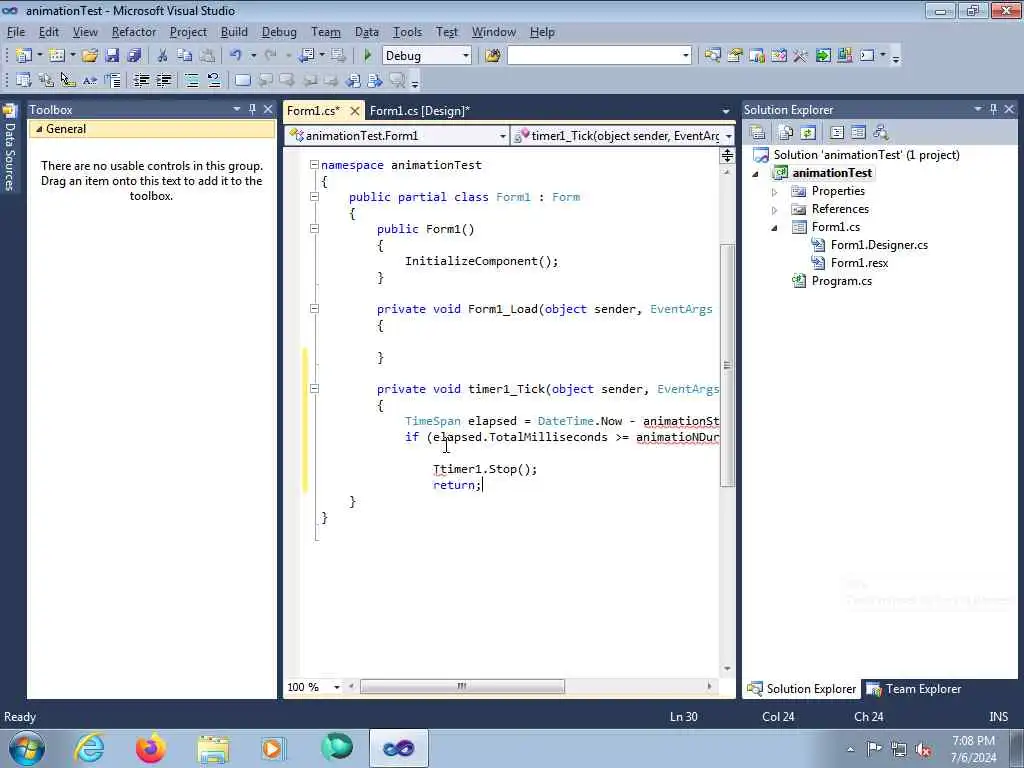The height and width of the screenshot is (768, 1024).
Task: Open Properties icon in Solution Explorer toolbar
Action: [758, 133]
